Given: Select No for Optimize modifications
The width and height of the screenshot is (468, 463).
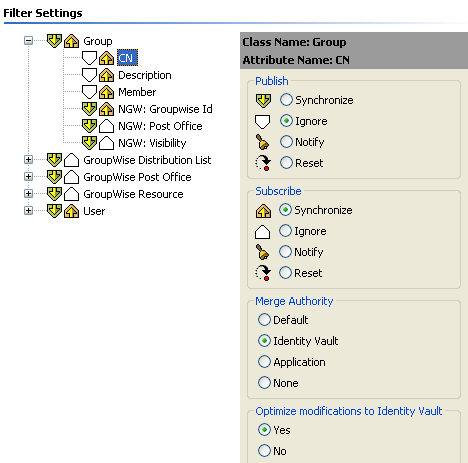Looking at the screenshot, I should pos(264,450).
